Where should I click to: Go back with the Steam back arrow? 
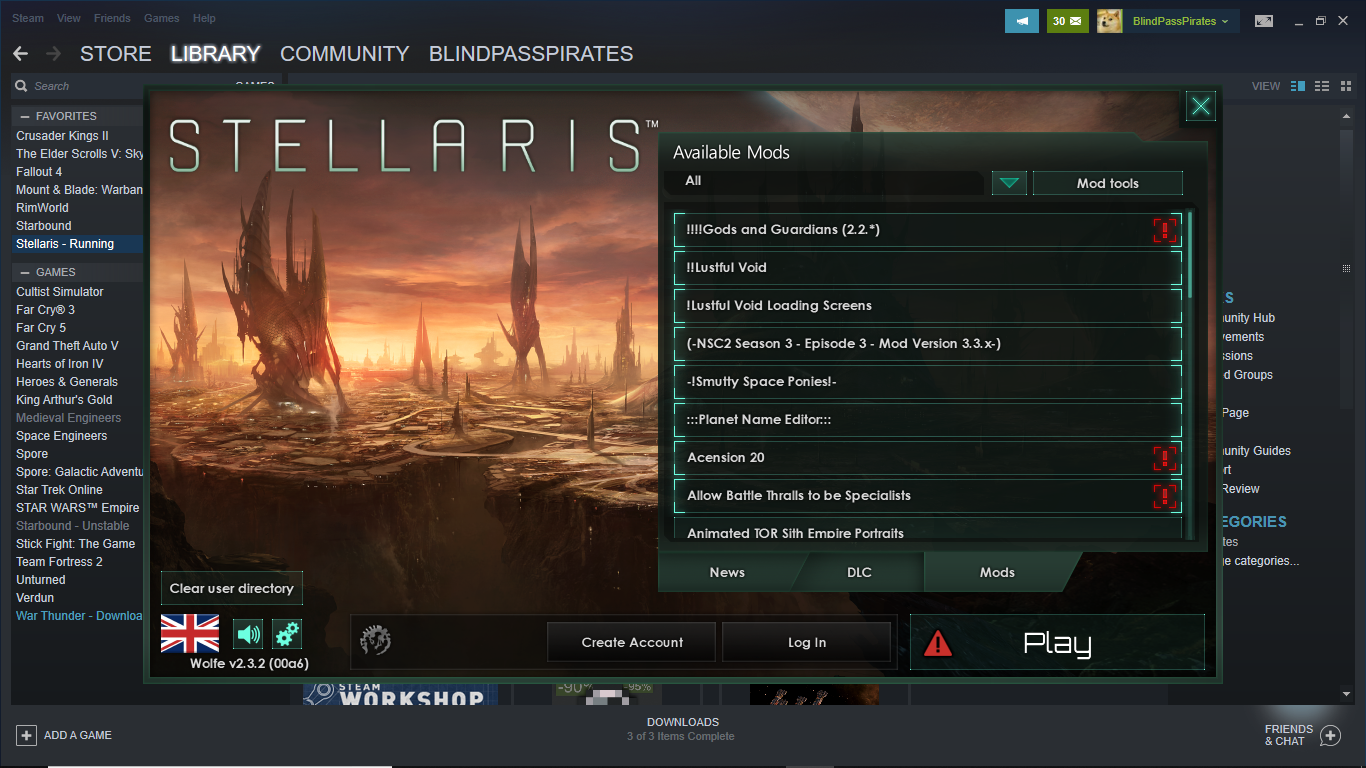[21, 54]
